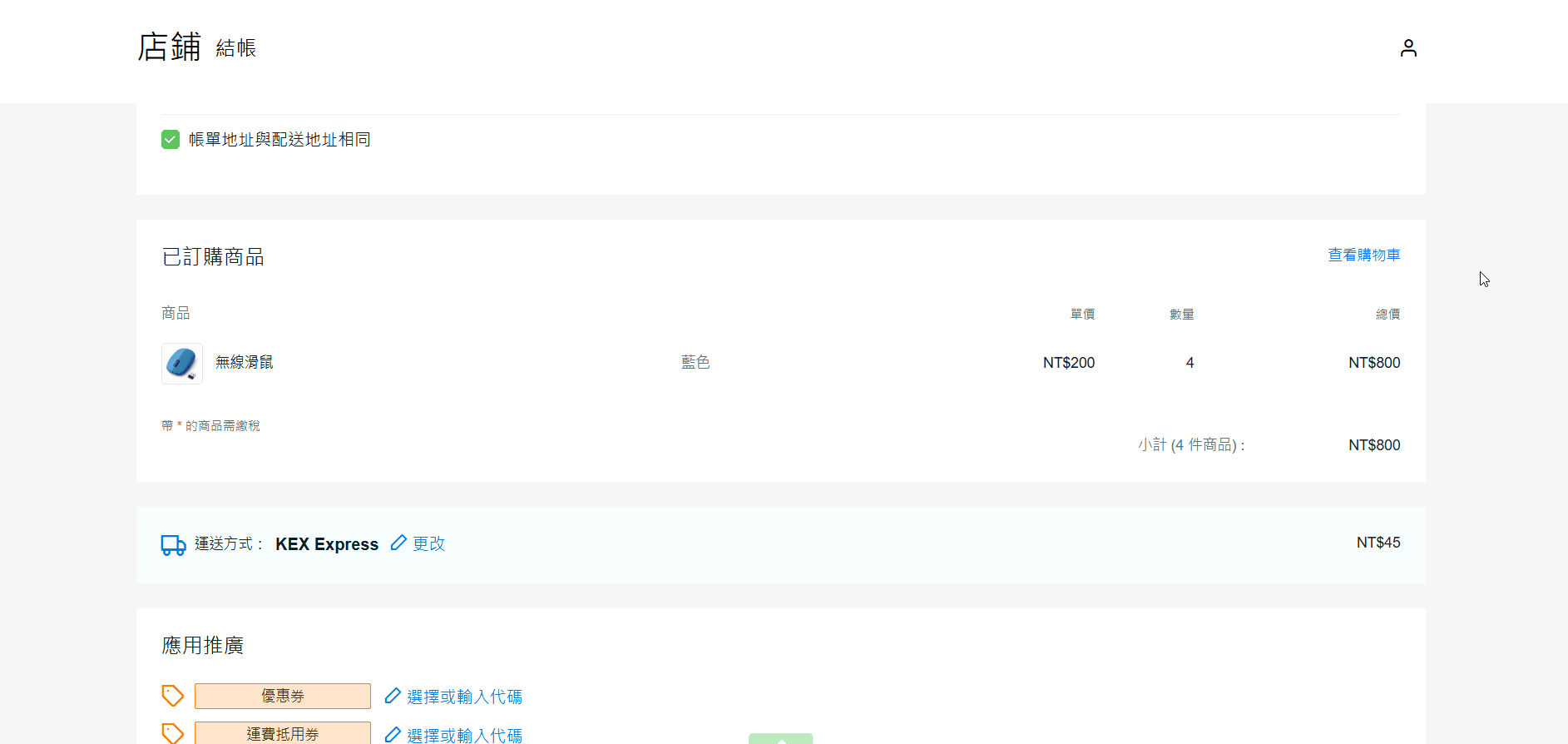Click the 運費抵用券 orange label
The width and height of the screenshot is (1568, 744).
283,733
